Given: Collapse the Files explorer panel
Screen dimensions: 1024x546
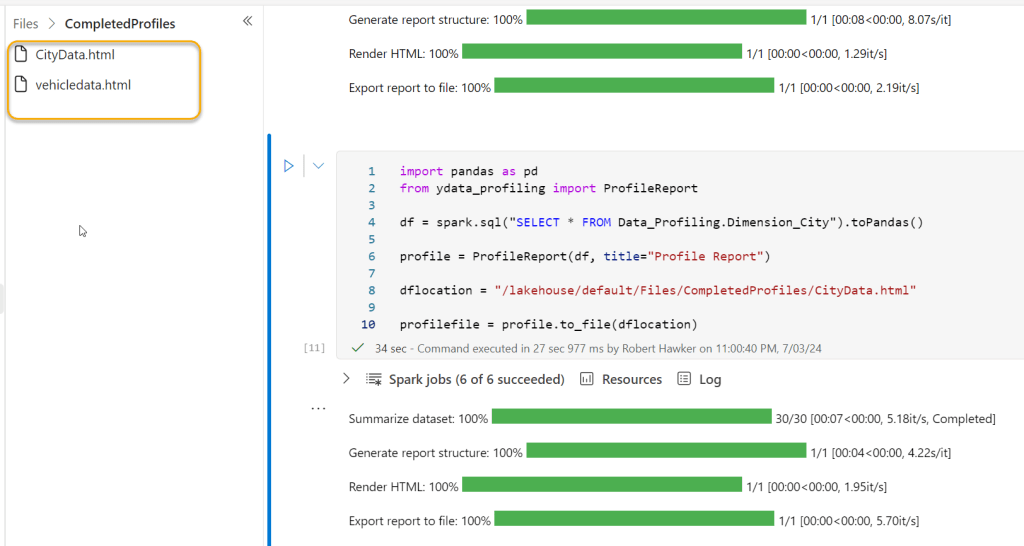Looking at the screenshot, I should click(248, 21).
